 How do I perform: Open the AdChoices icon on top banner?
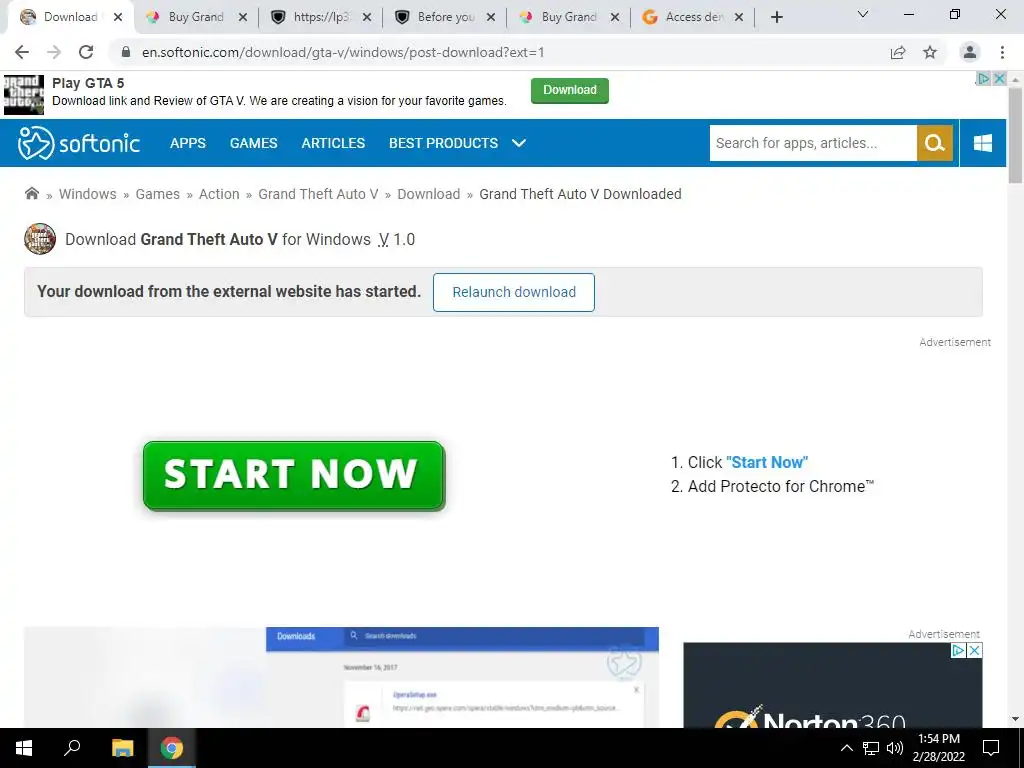983,79
